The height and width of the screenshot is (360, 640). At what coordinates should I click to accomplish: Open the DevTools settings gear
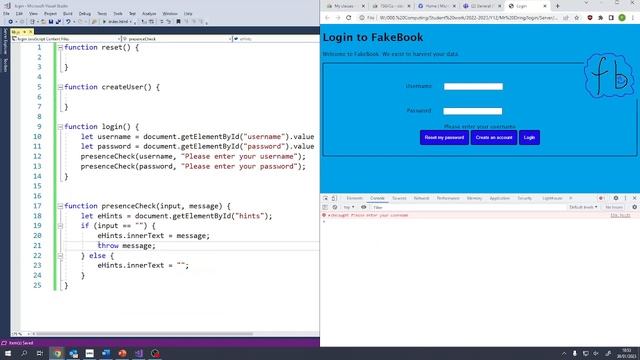tap(616, 198)
